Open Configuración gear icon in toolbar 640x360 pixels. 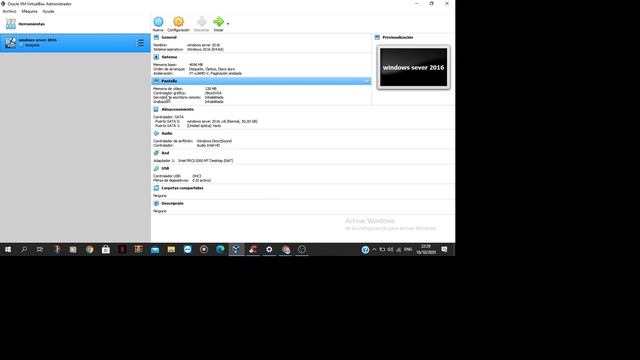[x=178, y=24]
